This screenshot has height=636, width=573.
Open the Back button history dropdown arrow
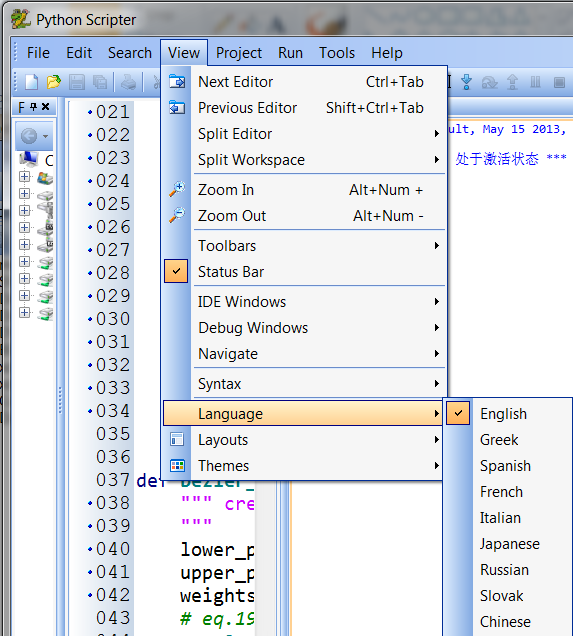45,136
